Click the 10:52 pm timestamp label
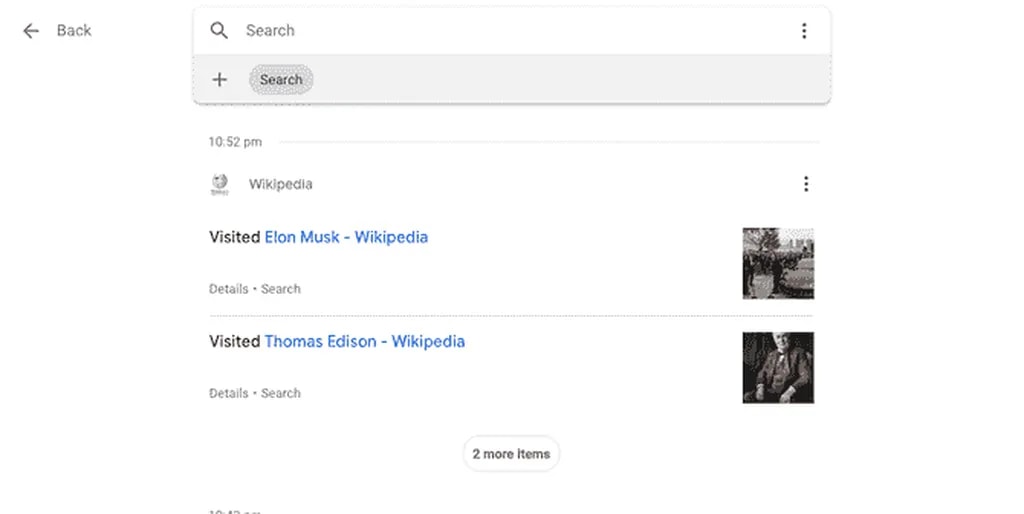The height and width of the screenshot is (514, 1024). (235, 142)
